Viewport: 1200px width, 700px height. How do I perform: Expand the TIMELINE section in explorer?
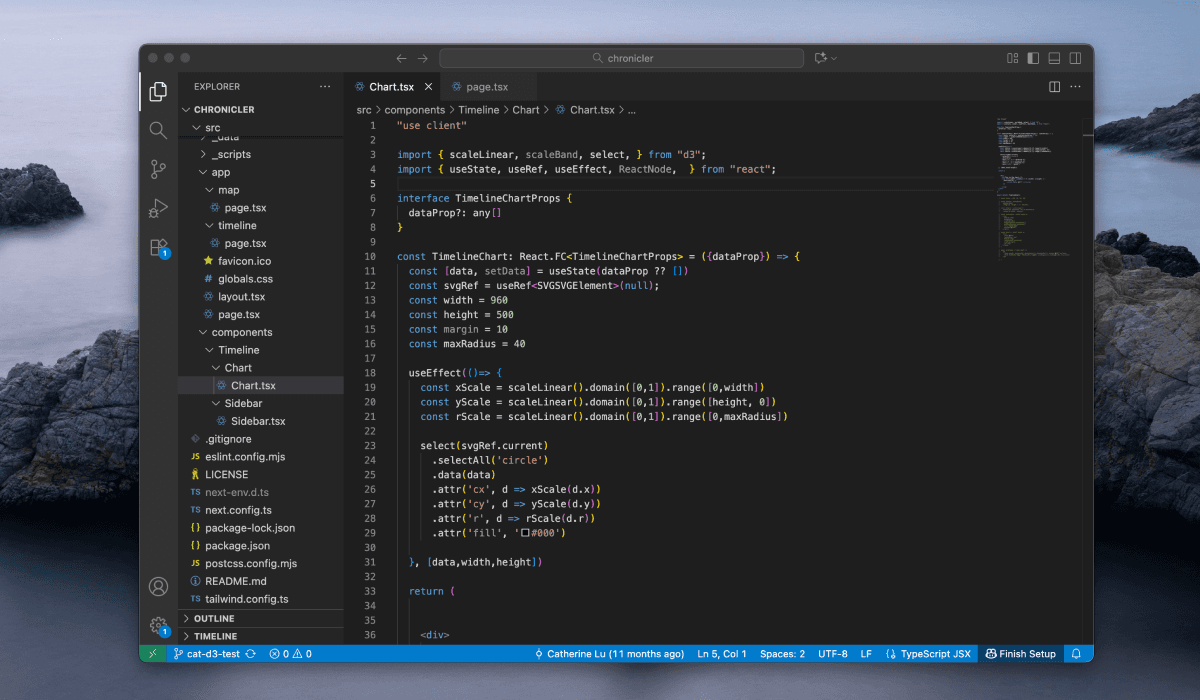tap(215, 636)
